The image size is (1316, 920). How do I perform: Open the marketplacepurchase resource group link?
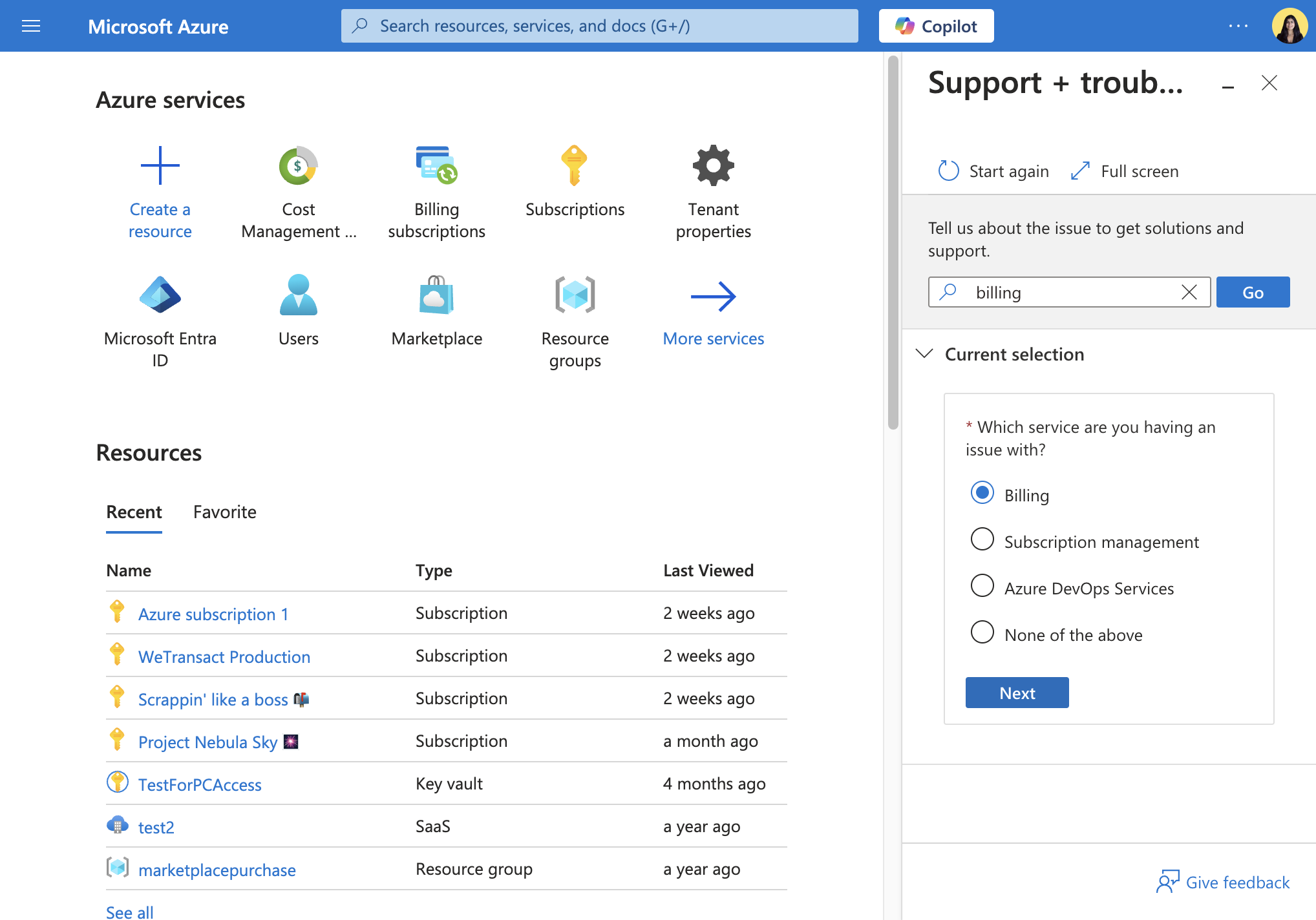pyautogui.click(x=217, y=870)
